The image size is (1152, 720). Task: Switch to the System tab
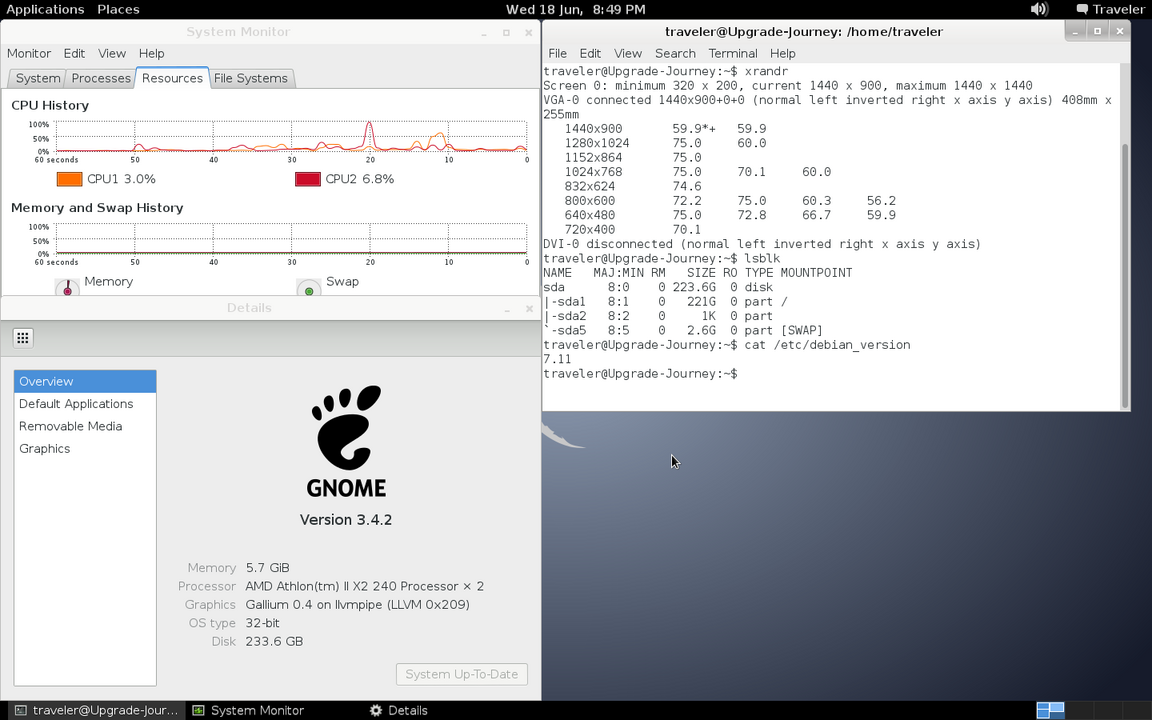(37, 79)
